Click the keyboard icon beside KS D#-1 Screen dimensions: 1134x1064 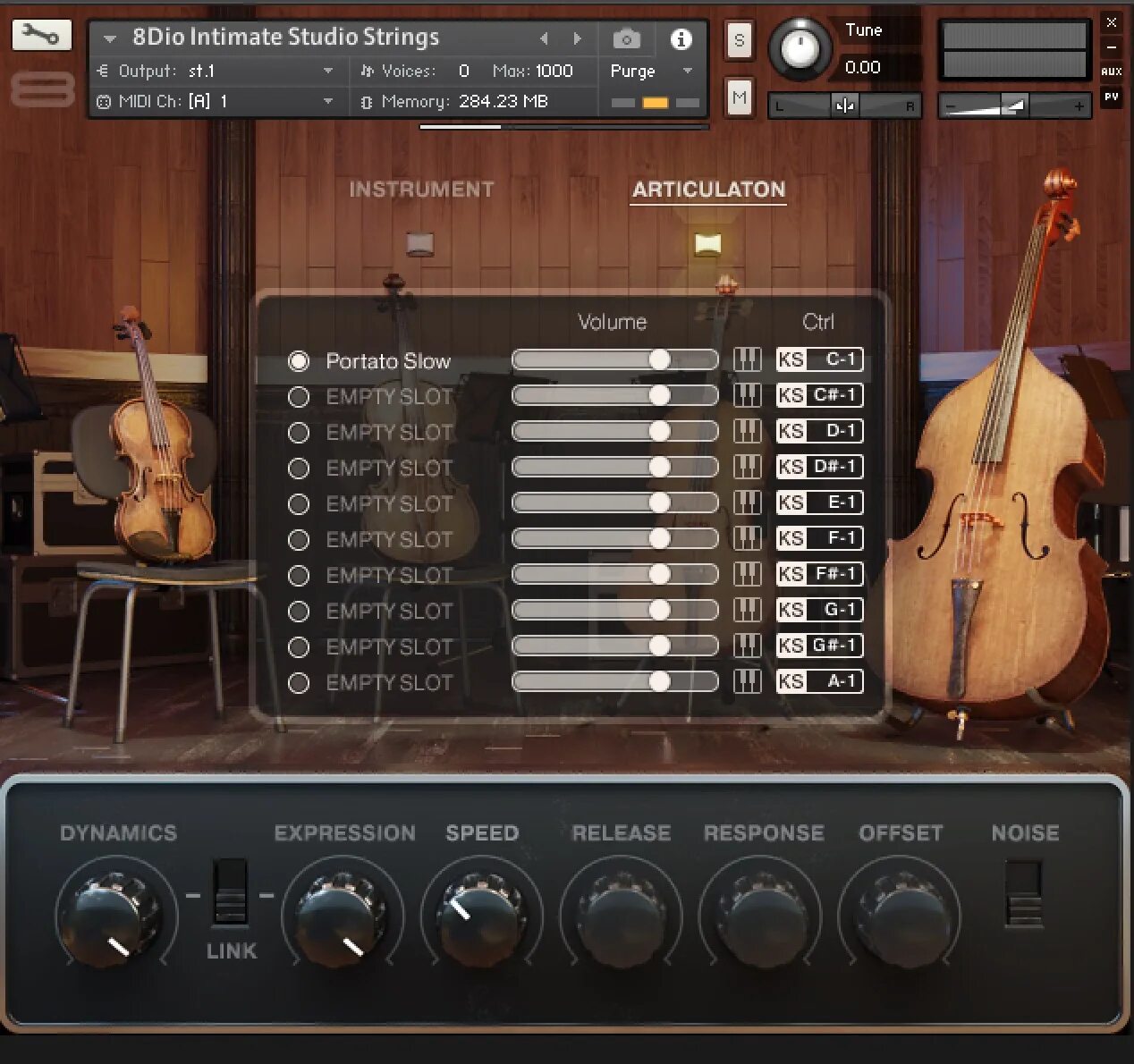coord(747,467)
